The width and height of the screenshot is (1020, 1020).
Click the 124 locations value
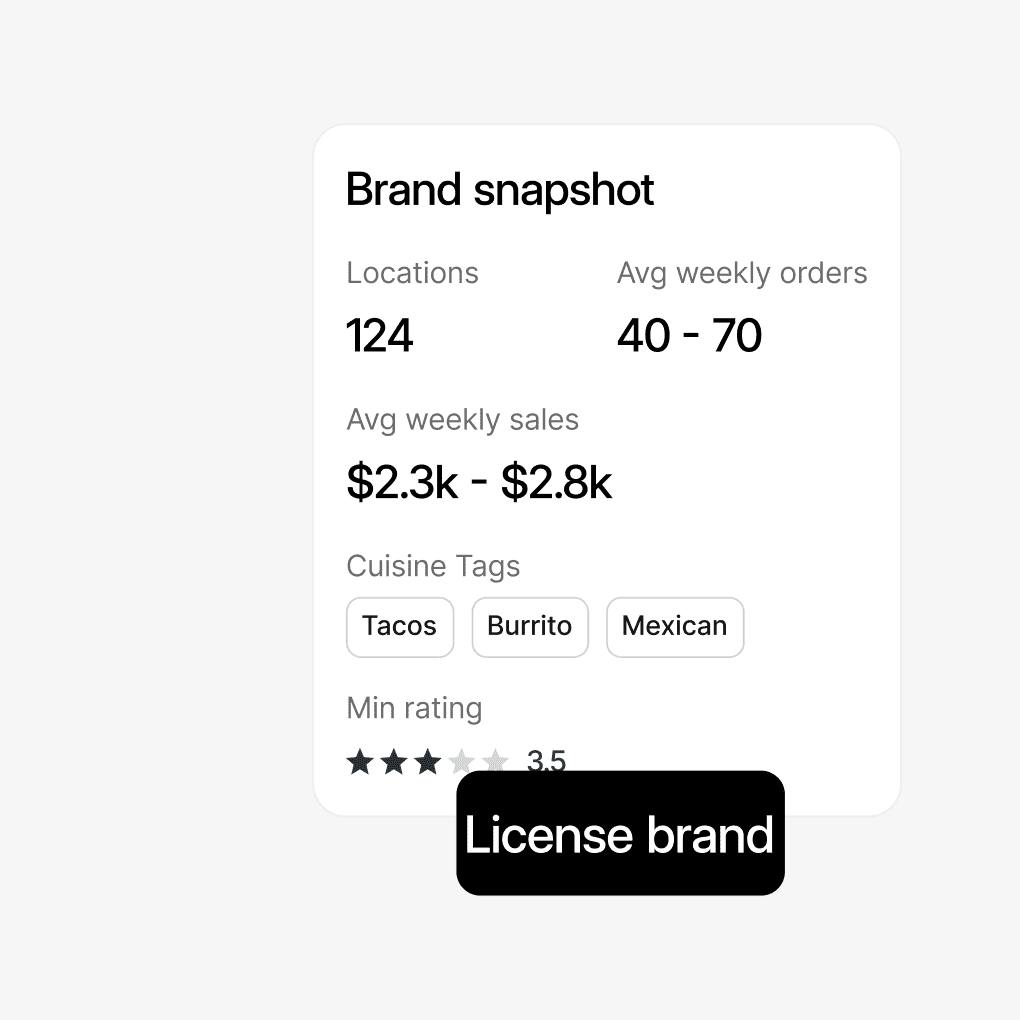[380, 336]
